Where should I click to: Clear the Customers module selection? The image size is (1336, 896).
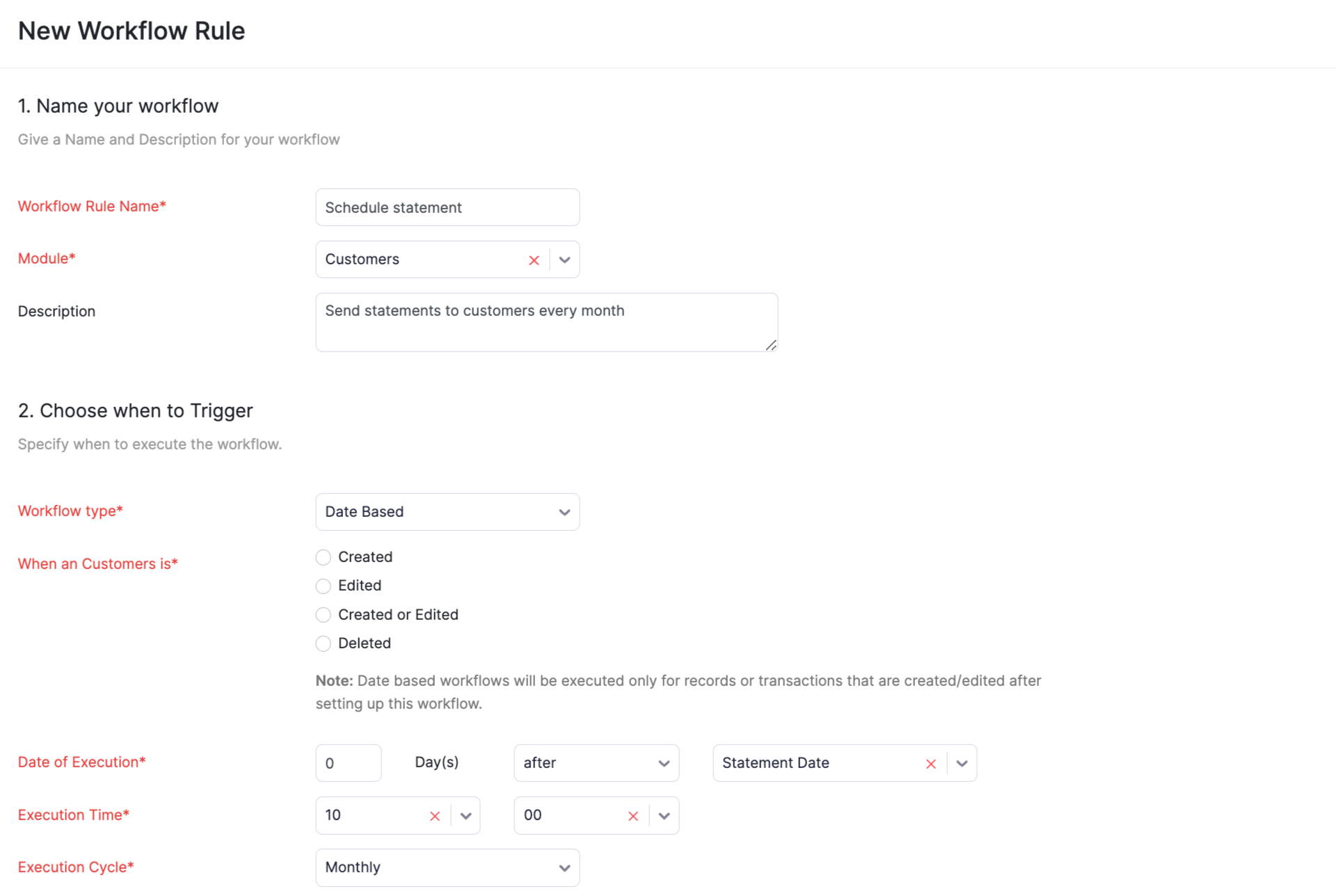(534, 260)
